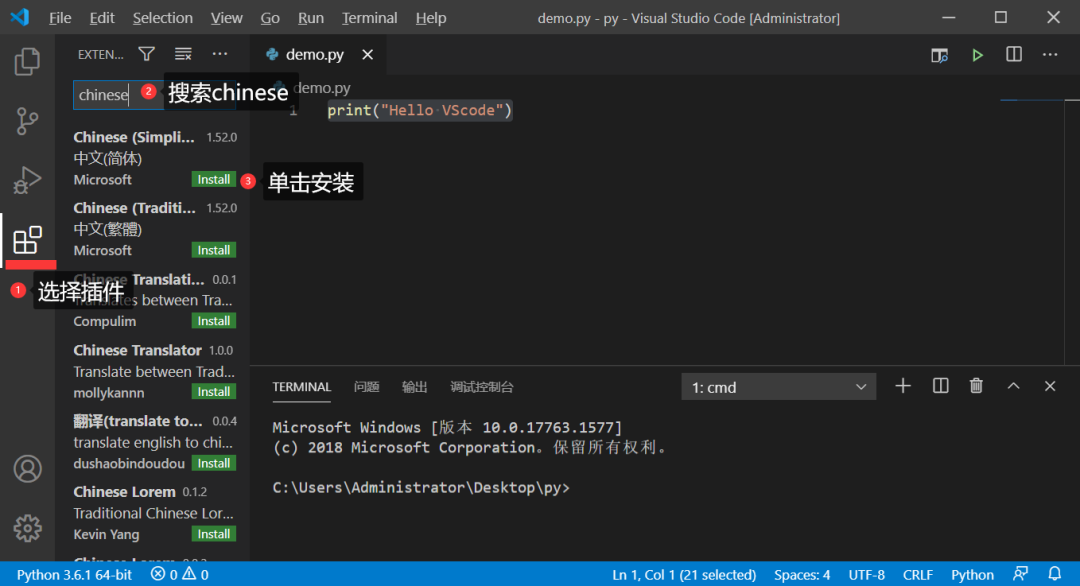Switch to the 调试控制台 tab
This screenshot has height=586, width=1080.
click(x=481, y=387)
